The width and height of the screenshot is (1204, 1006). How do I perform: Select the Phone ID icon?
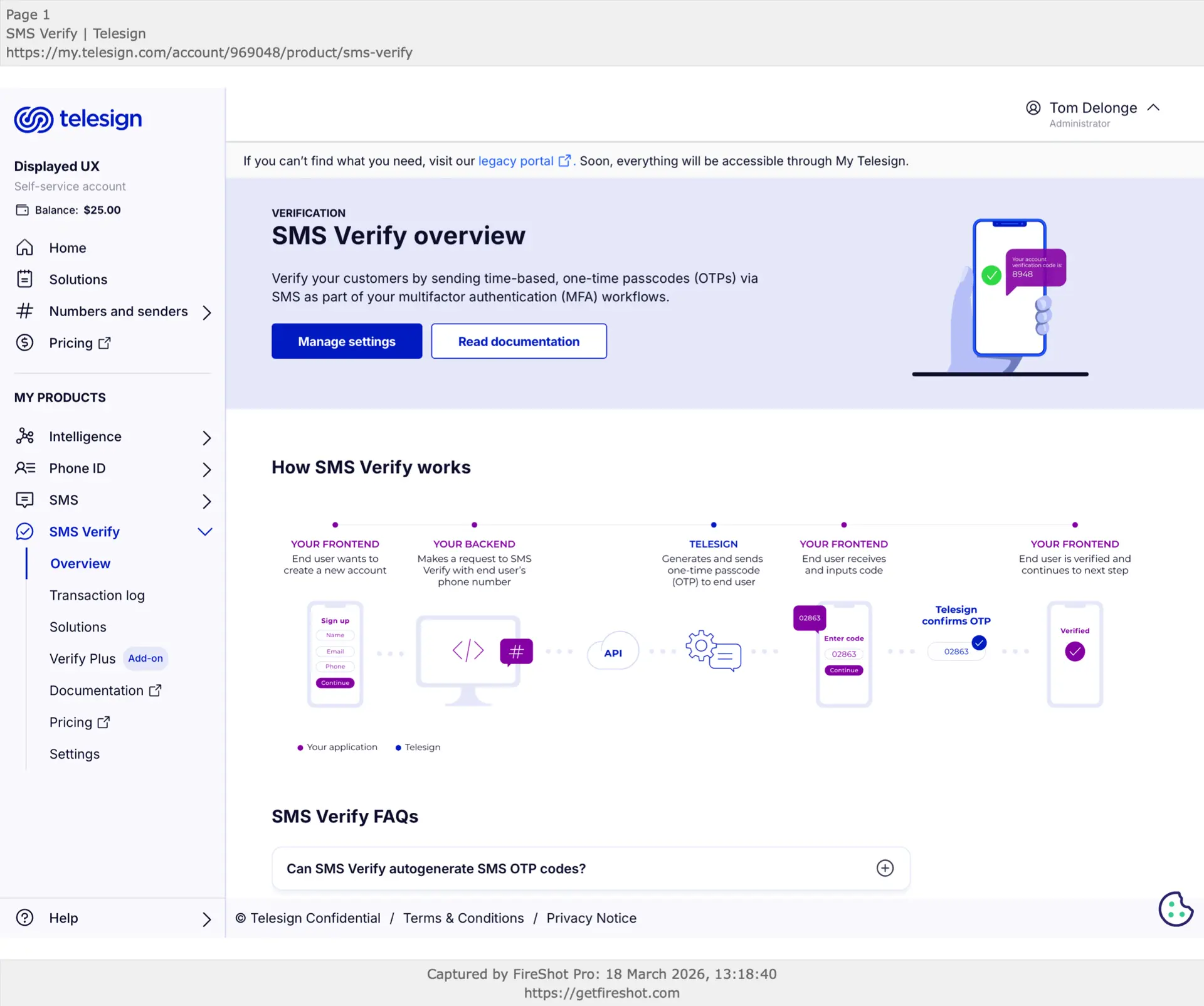24,468
